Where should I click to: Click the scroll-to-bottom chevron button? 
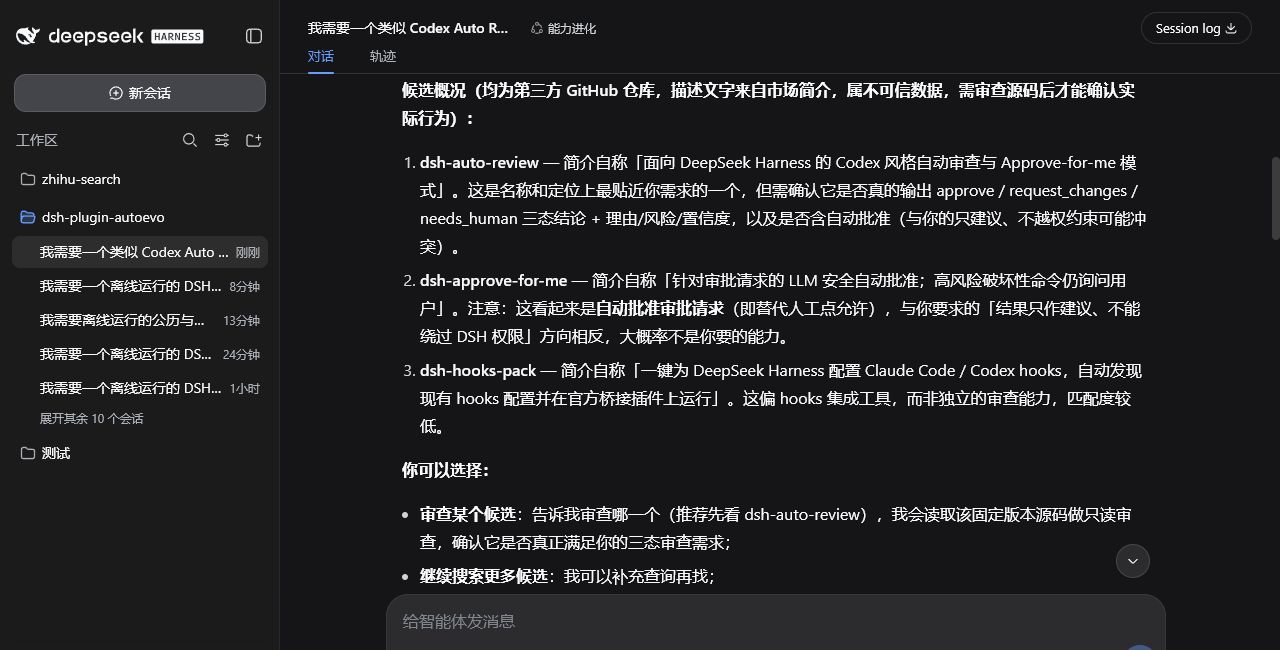tap(1133, 561)
